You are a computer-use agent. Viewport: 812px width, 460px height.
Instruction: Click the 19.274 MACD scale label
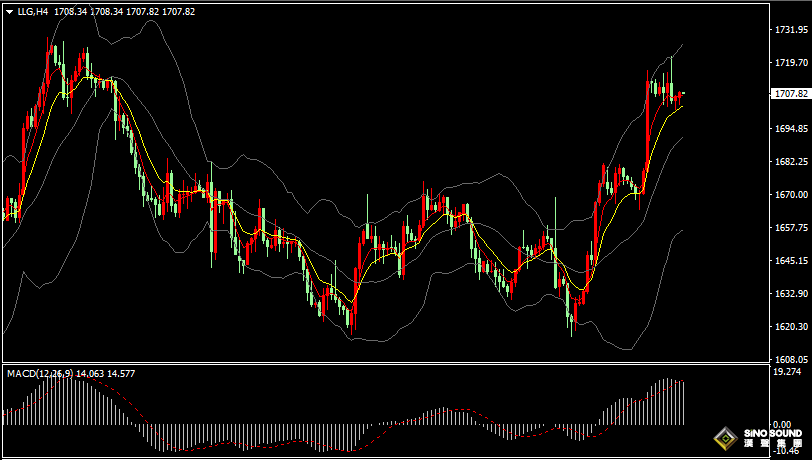(x=788, y=371)
